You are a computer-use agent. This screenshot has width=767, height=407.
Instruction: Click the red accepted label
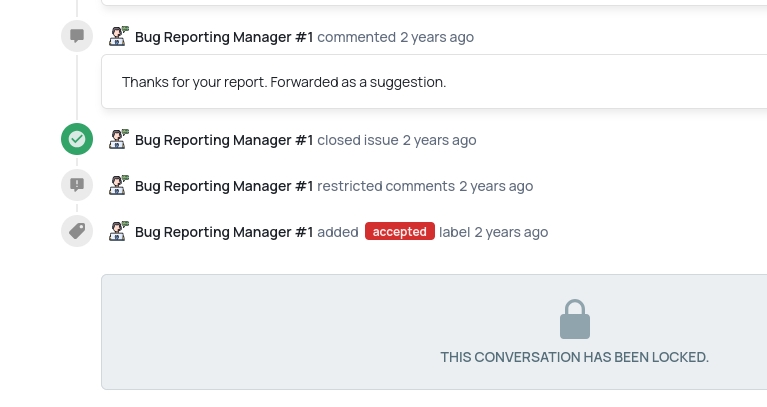pyautogui.click(x=400, y=232)
